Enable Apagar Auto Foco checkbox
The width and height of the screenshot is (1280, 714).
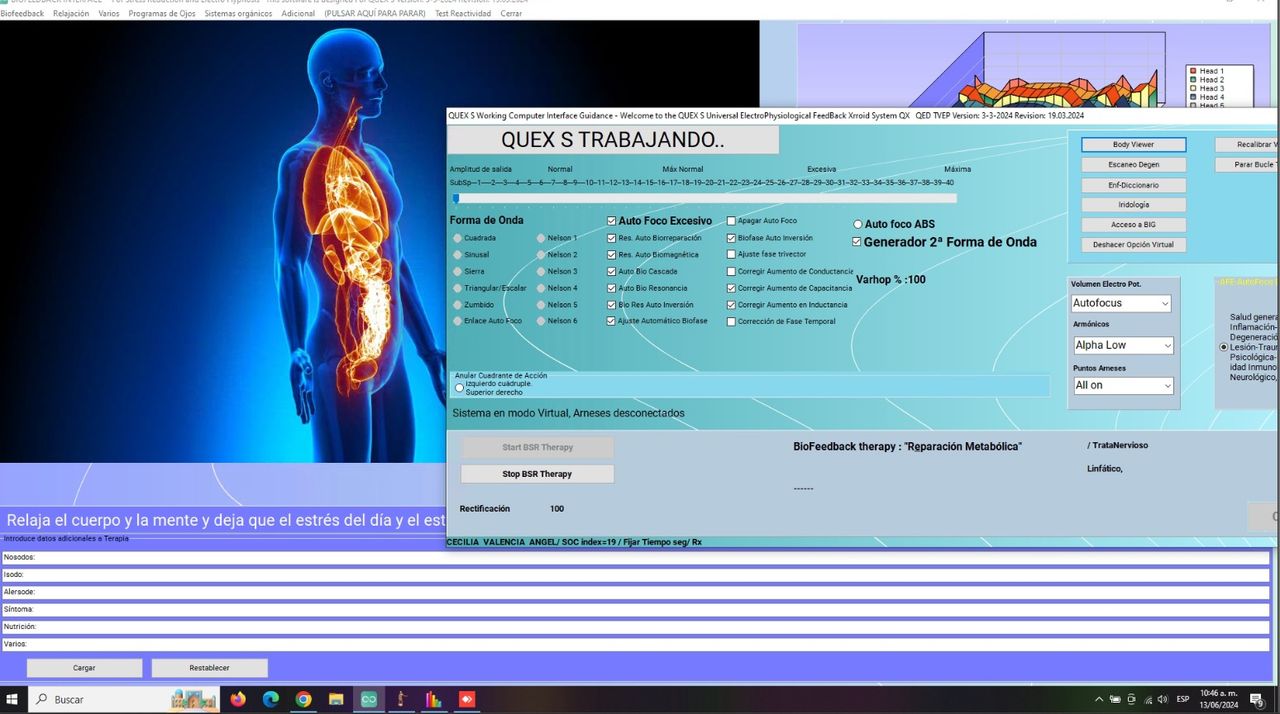[x=731, y=221]
